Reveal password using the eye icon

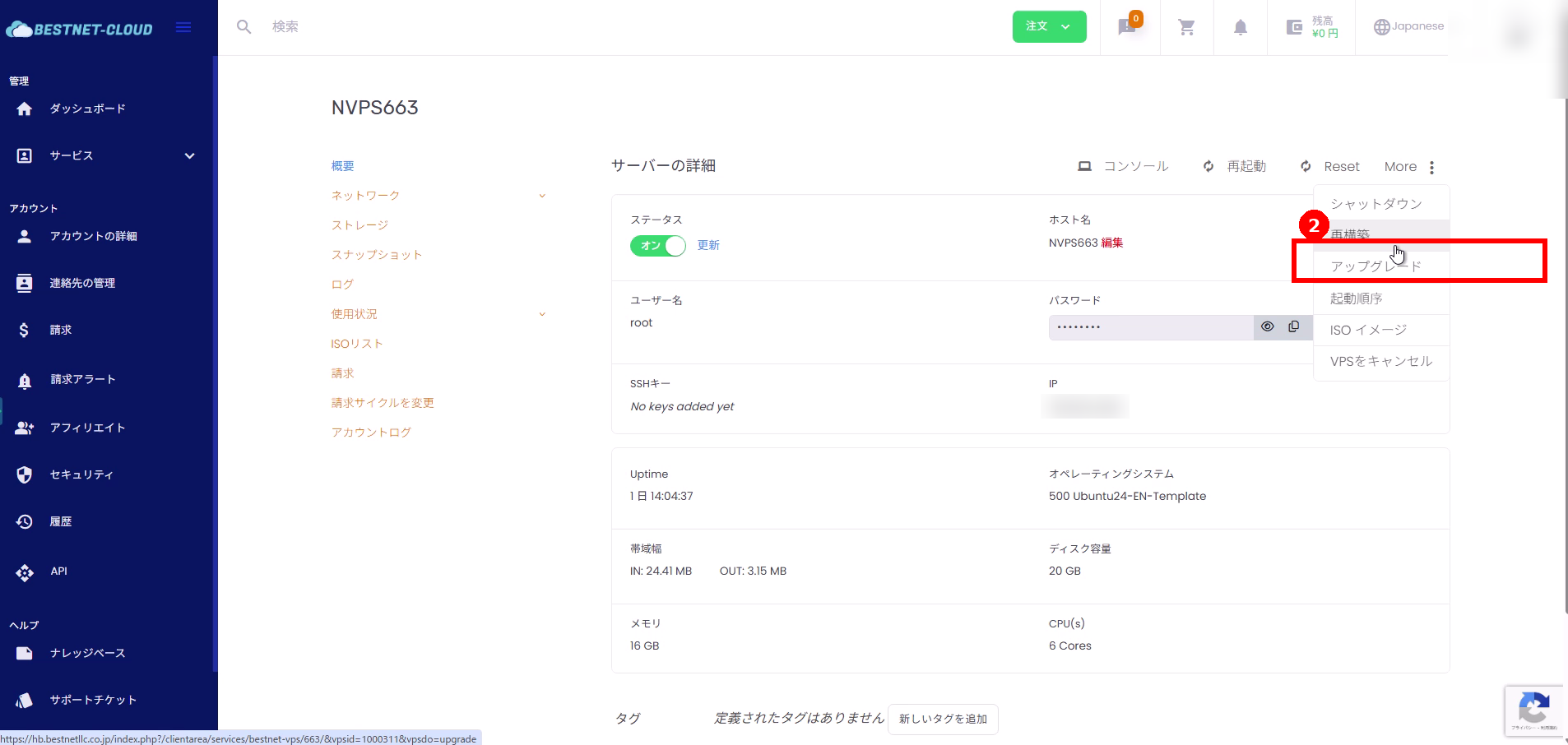tap(1267, 326)
